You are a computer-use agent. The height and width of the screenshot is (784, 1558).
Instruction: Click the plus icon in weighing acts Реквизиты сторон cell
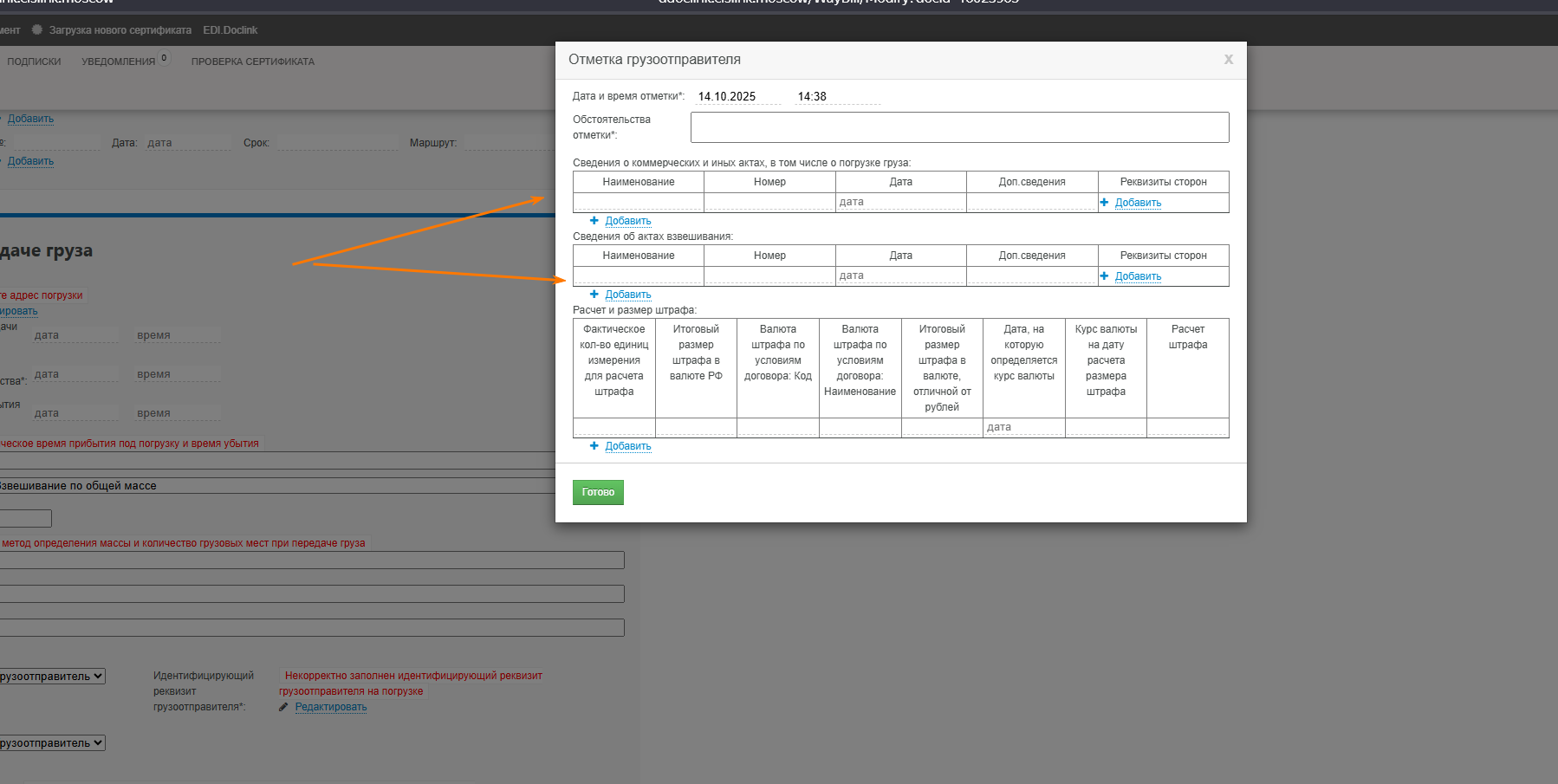(1104, 276)
